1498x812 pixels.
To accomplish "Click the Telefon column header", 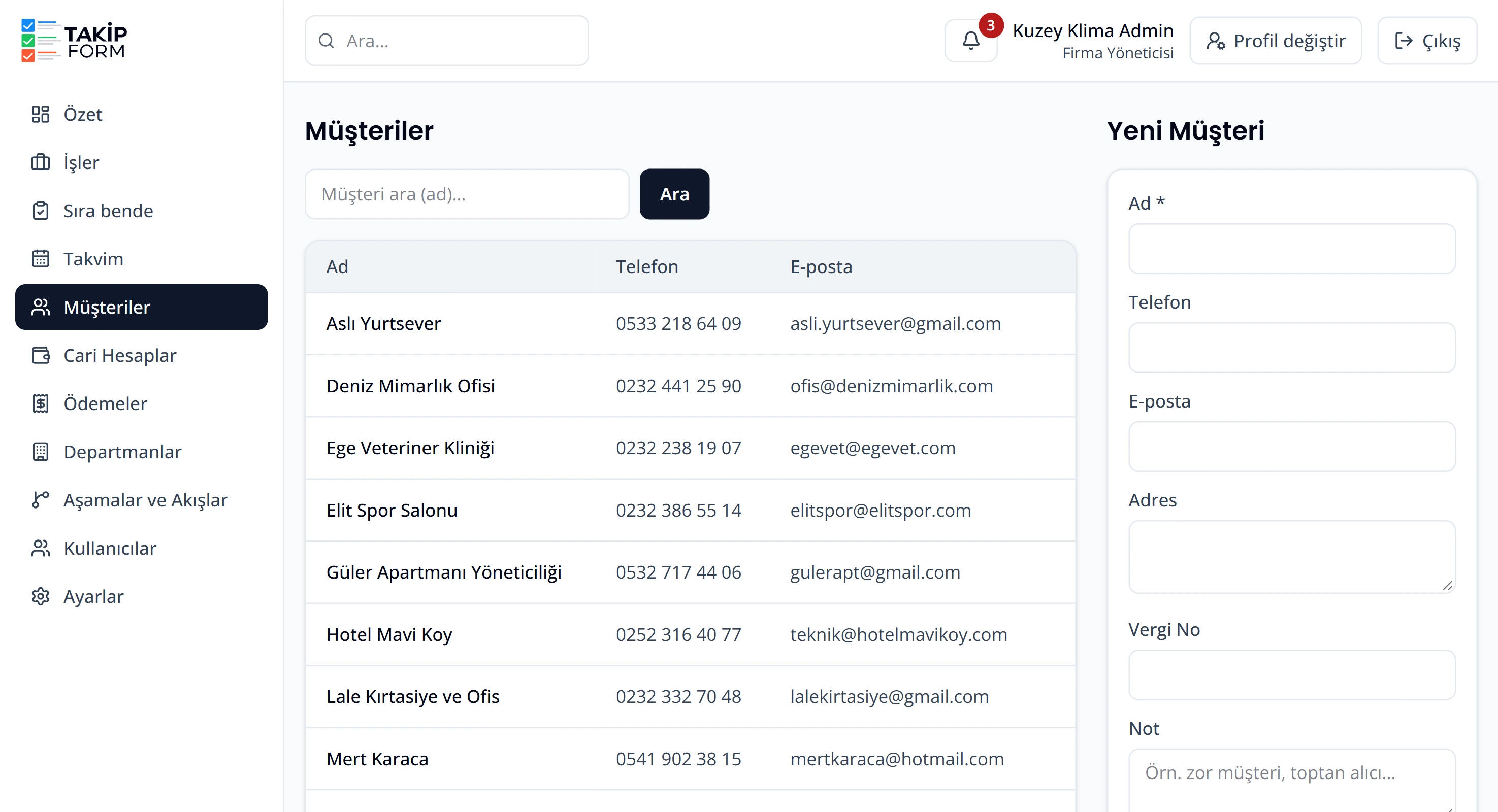I will pos(646,267).
